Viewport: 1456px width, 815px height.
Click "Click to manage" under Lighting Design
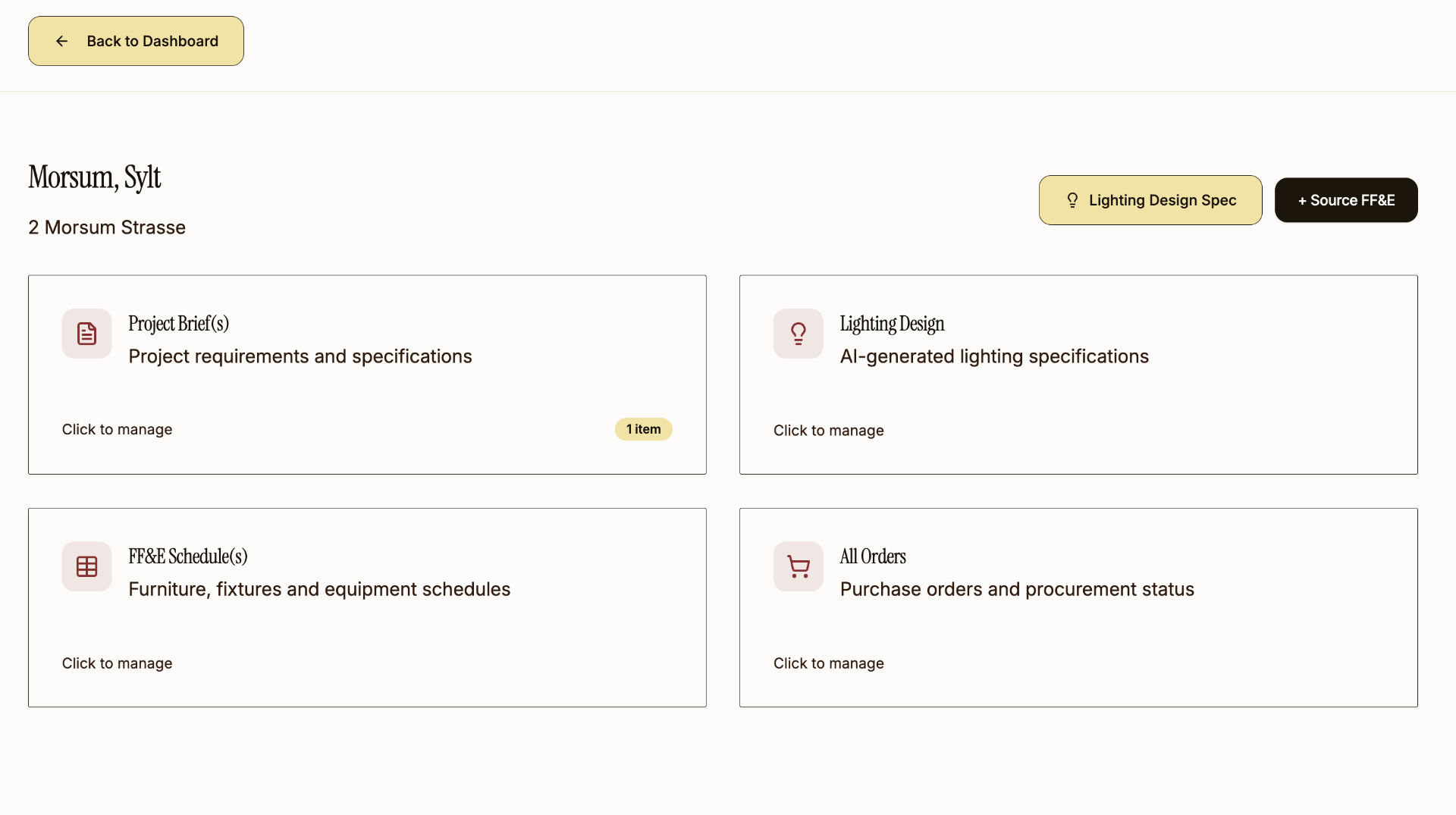(829, 431)
